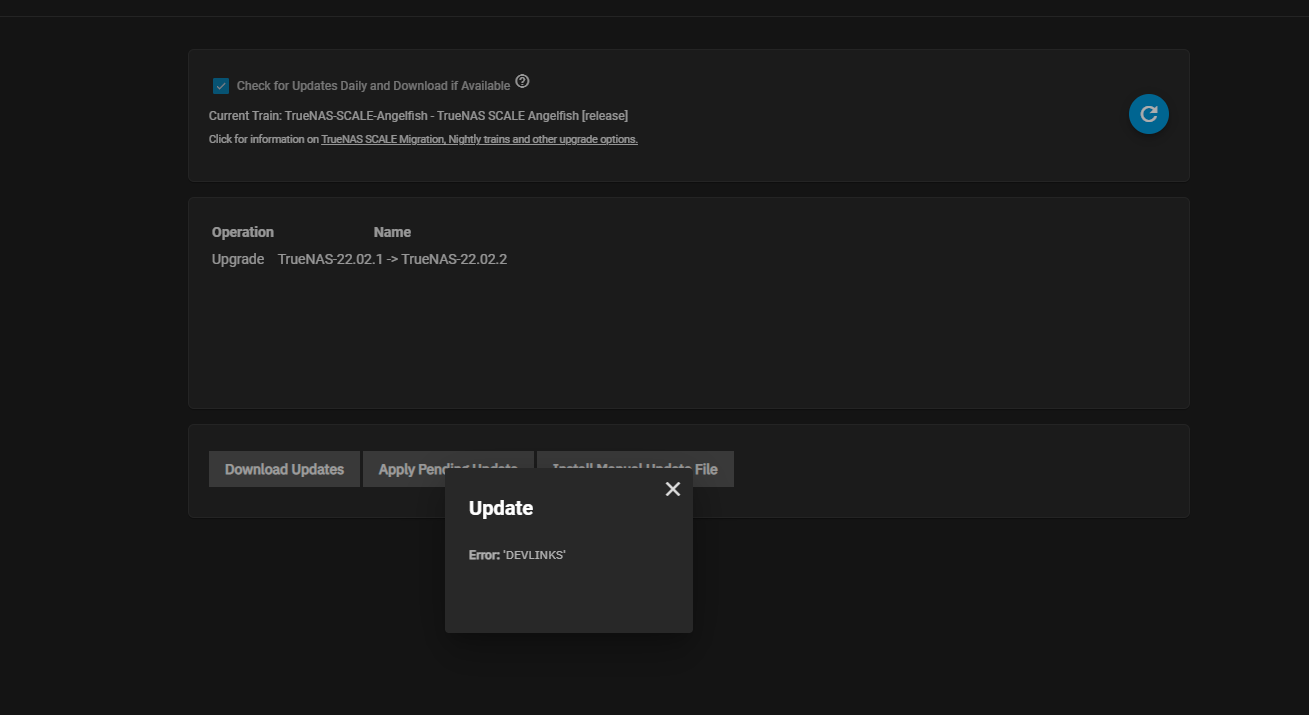Click the Operation column header

243,232
